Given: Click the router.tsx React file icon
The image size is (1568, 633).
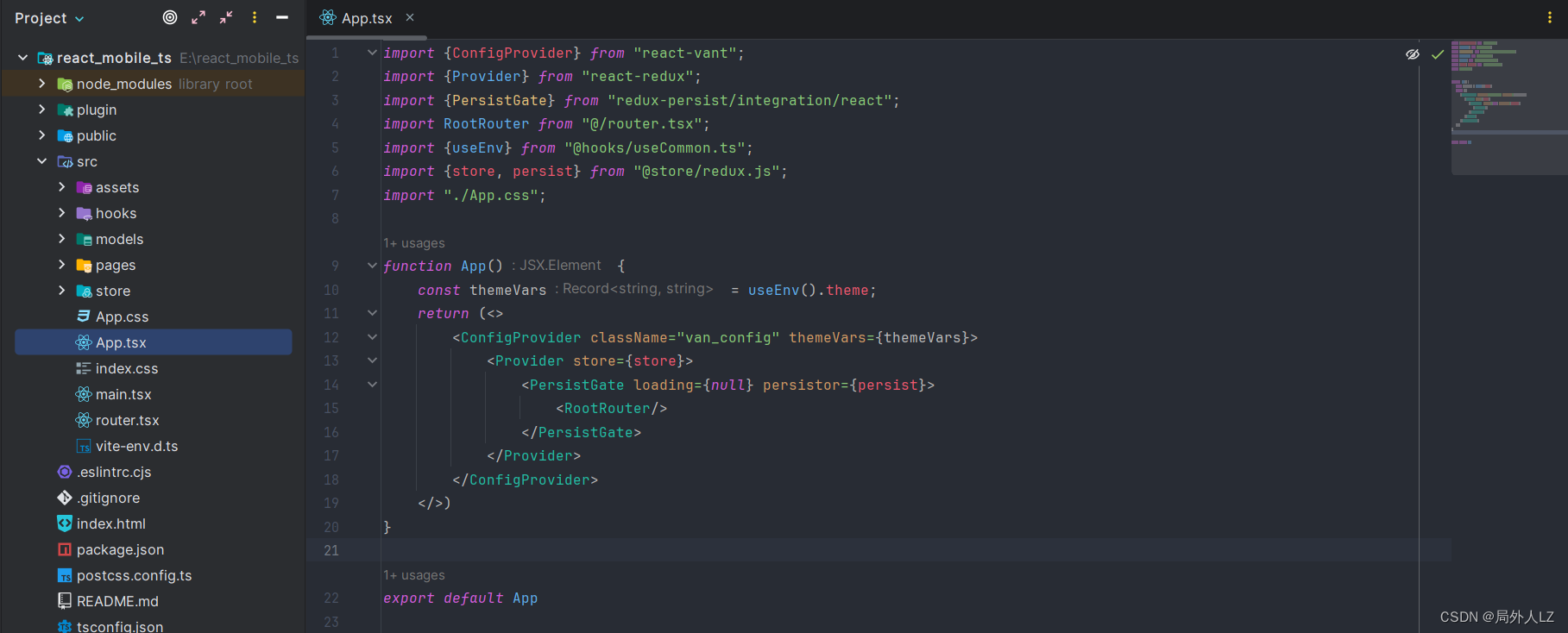Looking at the screenshot, I should (84, 420).
